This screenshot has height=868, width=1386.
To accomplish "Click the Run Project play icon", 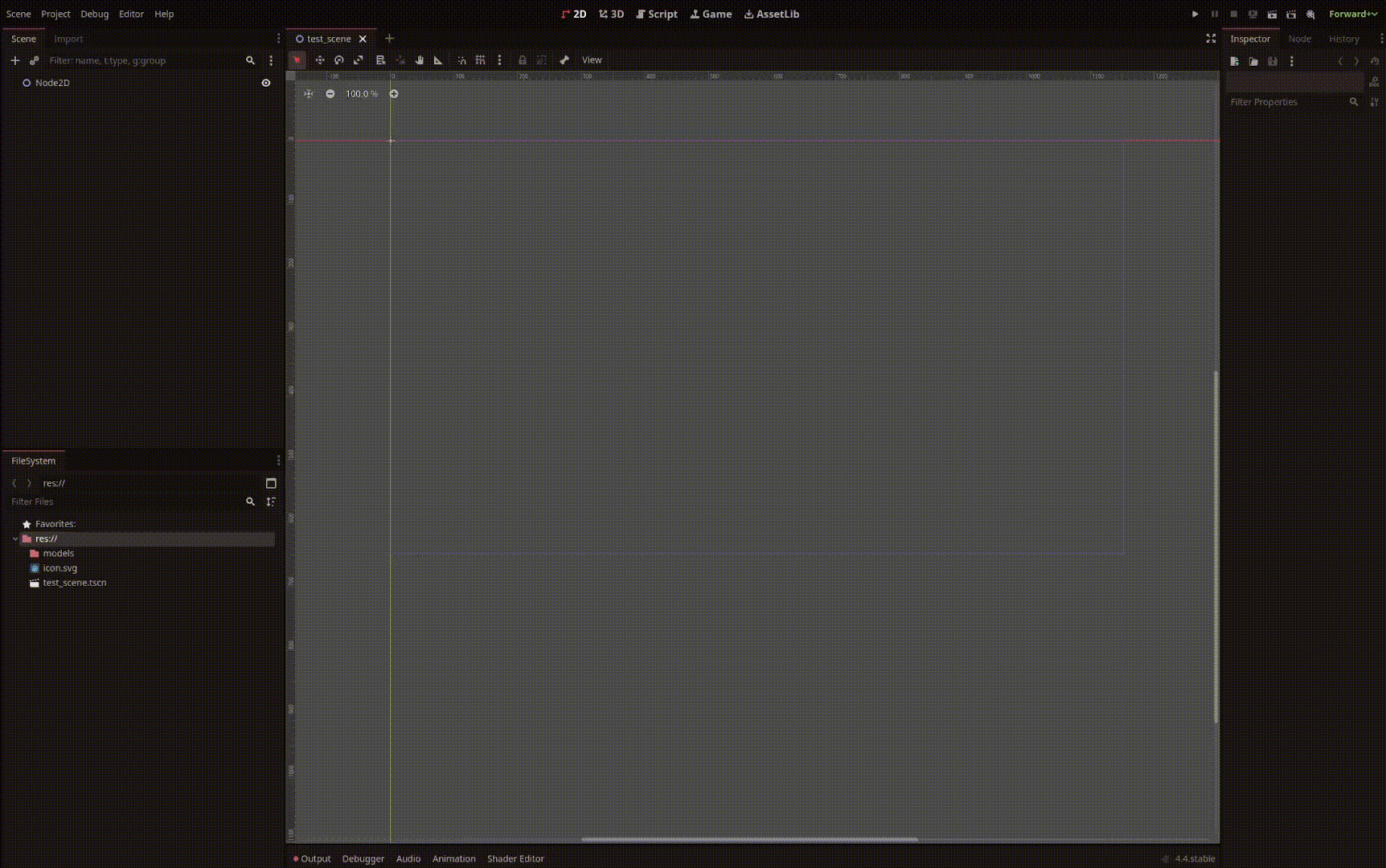I will pyautogui.click(x=1195, y=14).
